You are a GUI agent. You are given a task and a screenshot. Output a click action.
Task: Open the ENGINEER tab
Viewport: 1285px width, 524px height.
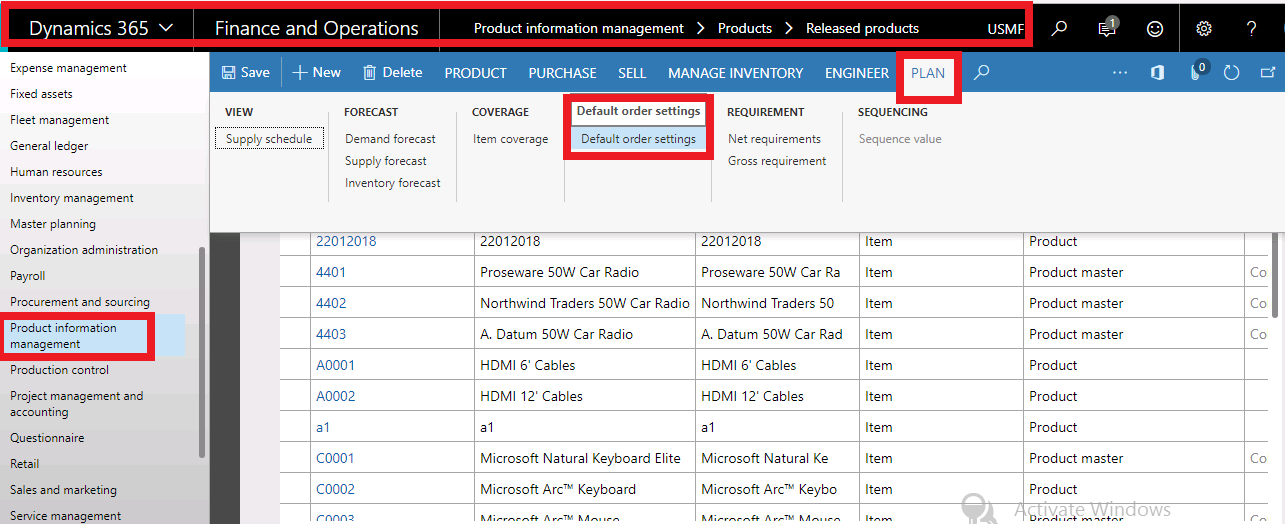pyautogui.click(x=857, y=73)
